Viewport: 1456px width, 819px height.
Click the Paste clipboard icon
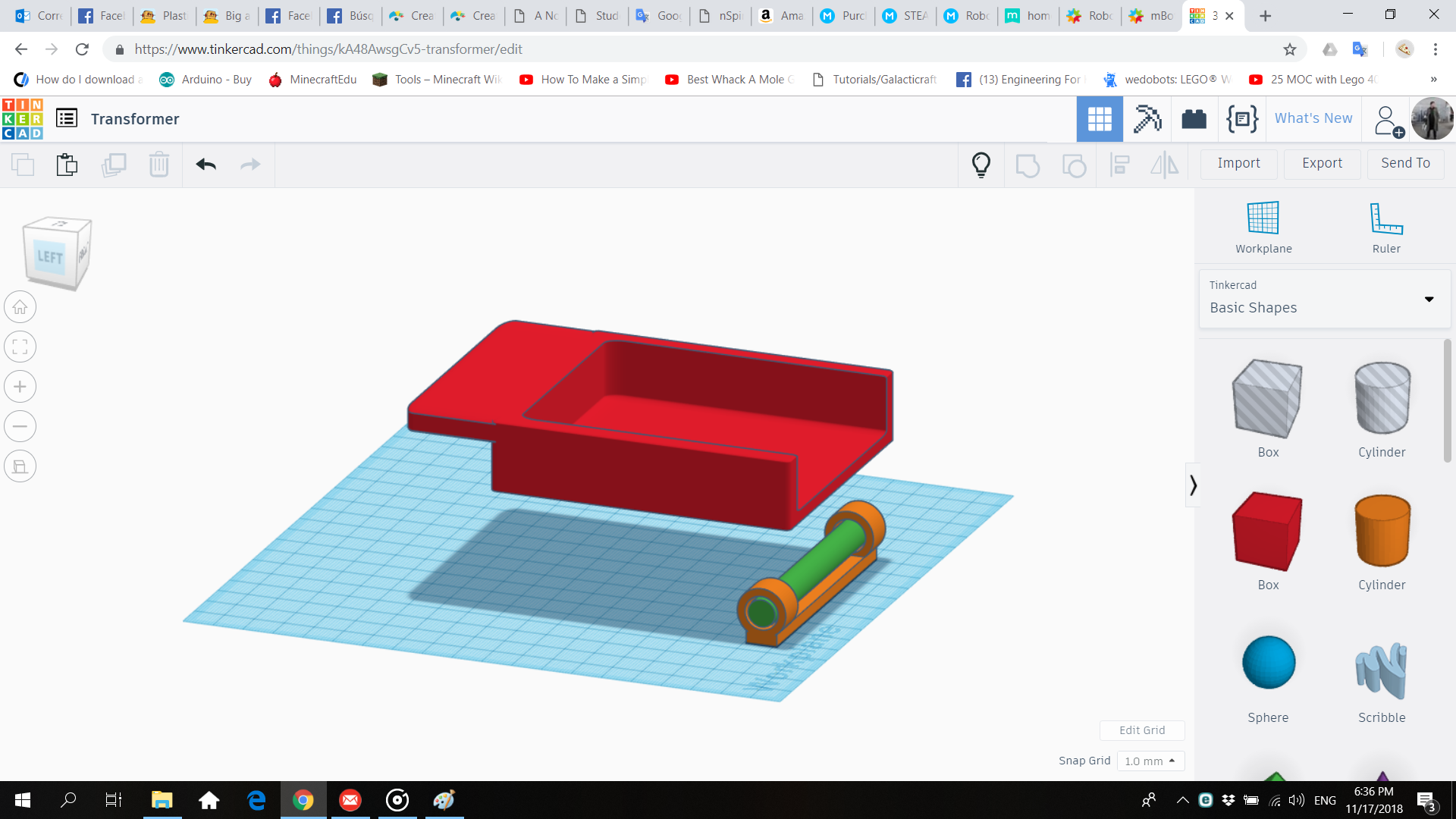click(67, 165)
